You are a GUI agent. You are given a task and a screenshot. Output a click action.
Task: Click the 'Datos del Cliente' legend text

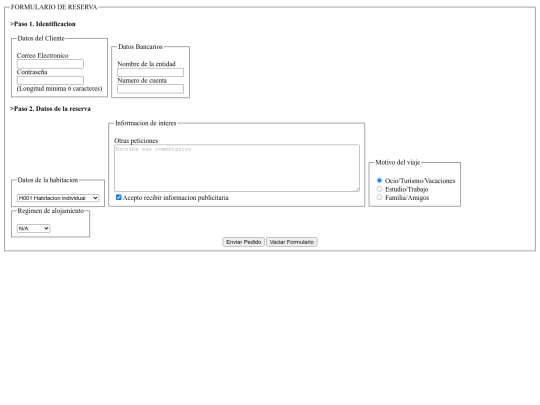tap(41, 38)
